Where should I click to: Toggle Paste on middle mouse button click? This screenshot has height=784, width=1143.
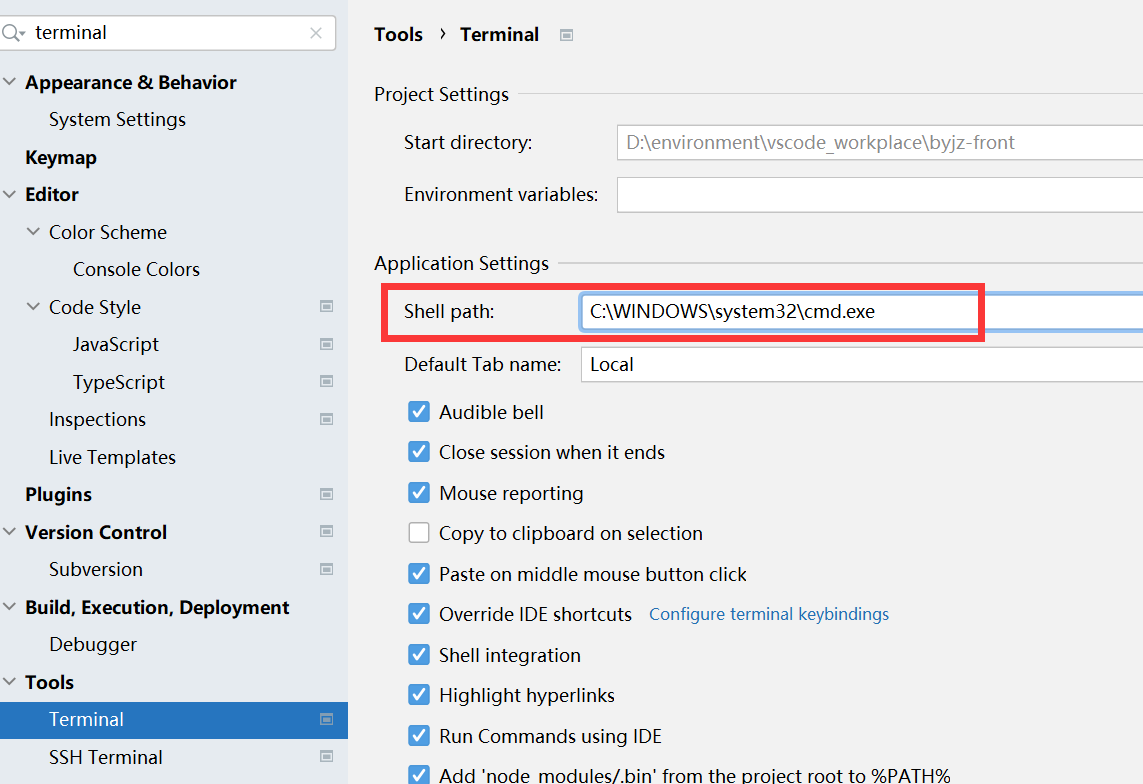pyautogui.click(x=419, y=573)
